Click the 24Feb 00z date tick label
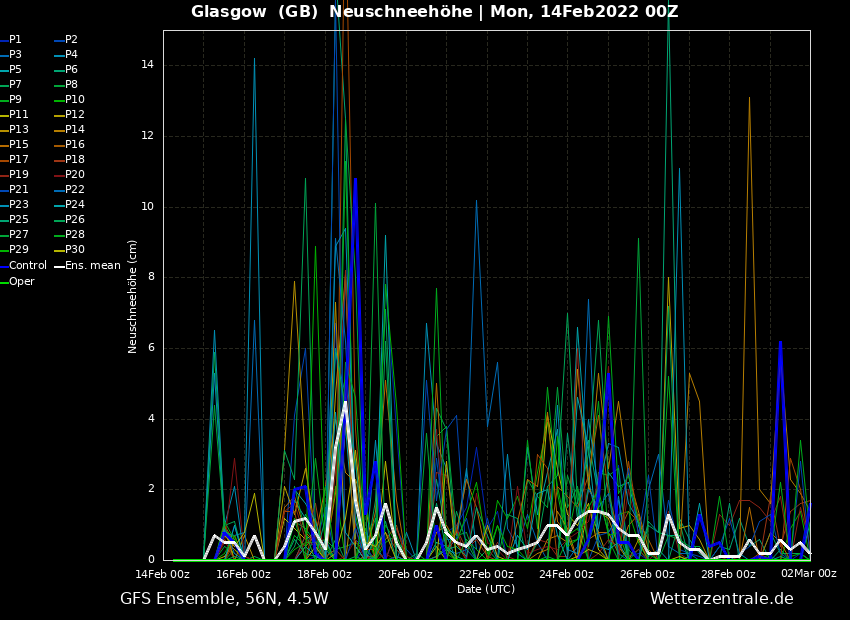Viewport: 850px width, 620px height. pos(566,574)
